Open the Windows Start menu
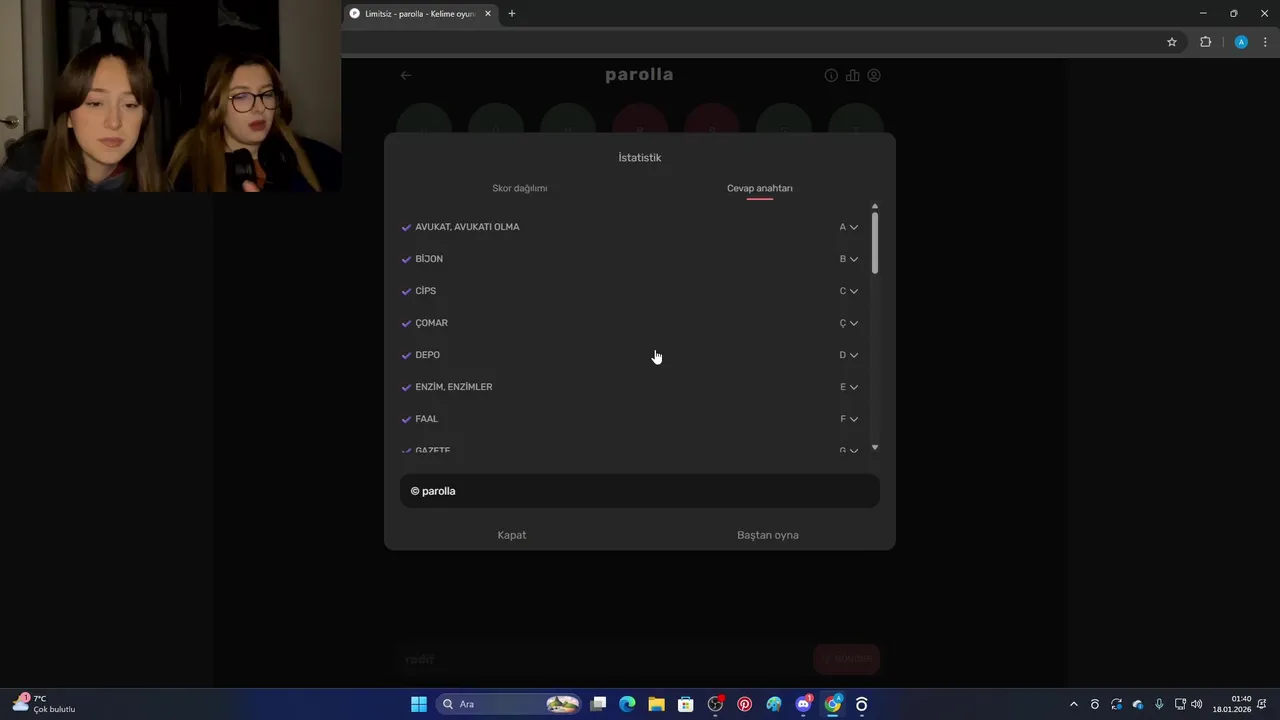 coord(419,704)
